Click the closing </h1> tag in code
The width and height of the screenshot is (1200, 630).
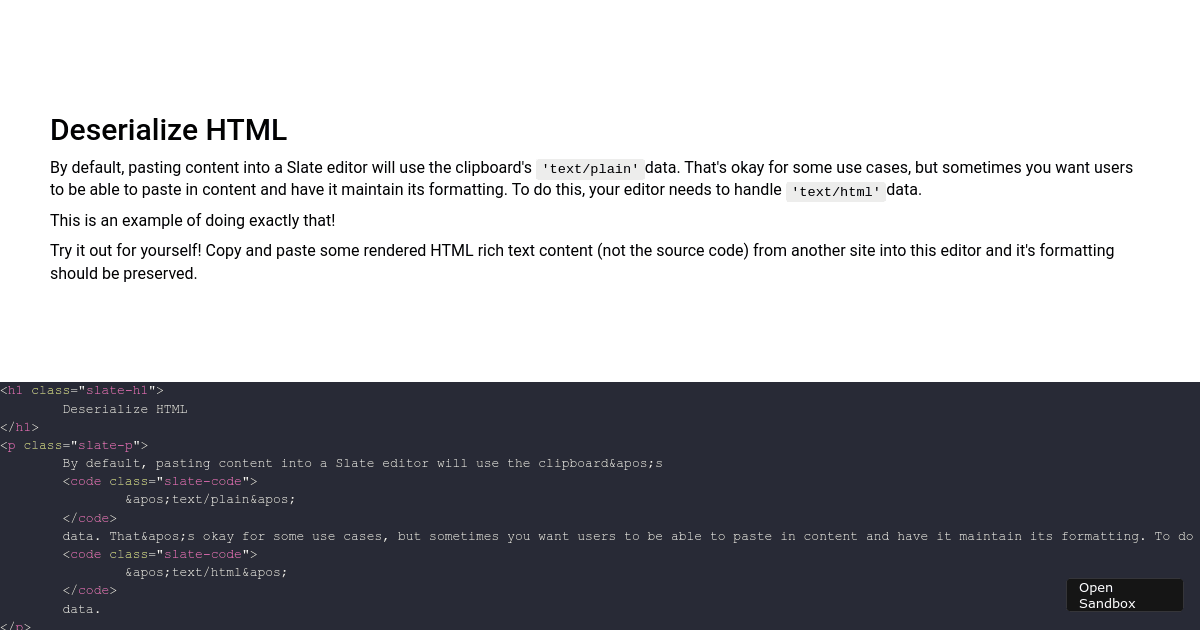pyautogui.click(x=20, y=427)
